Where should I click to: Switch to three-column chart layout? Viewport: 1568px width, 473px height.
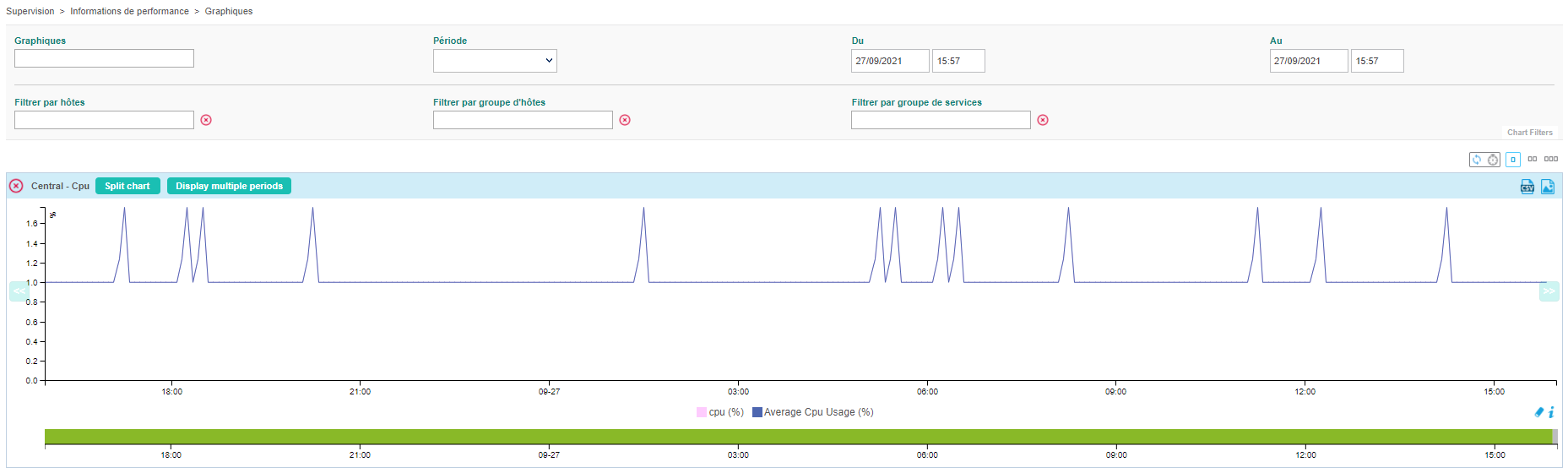[x=1551, y=159]
